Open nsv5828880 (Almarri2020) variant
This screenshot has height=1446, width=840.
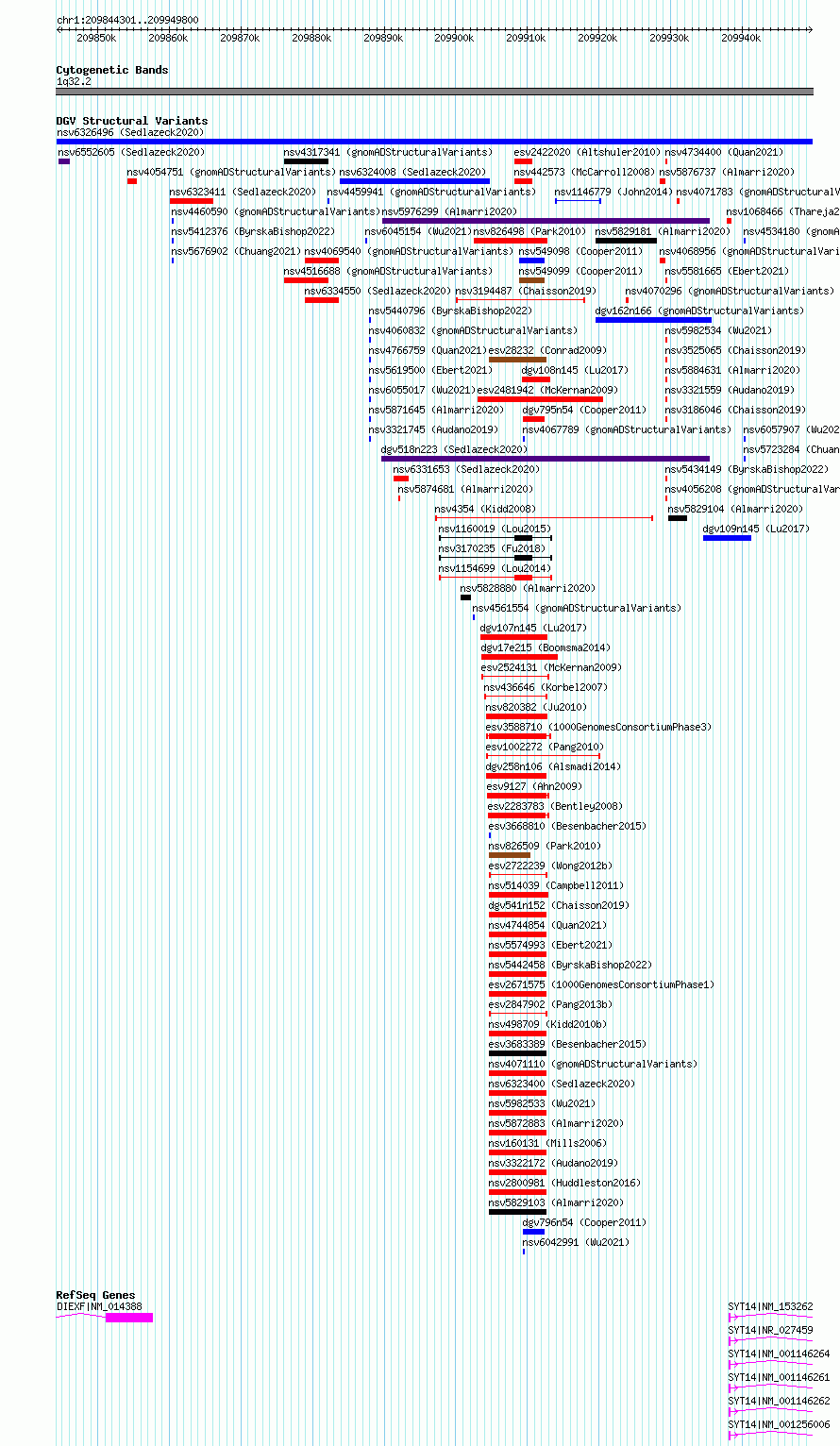click(528, 588)
